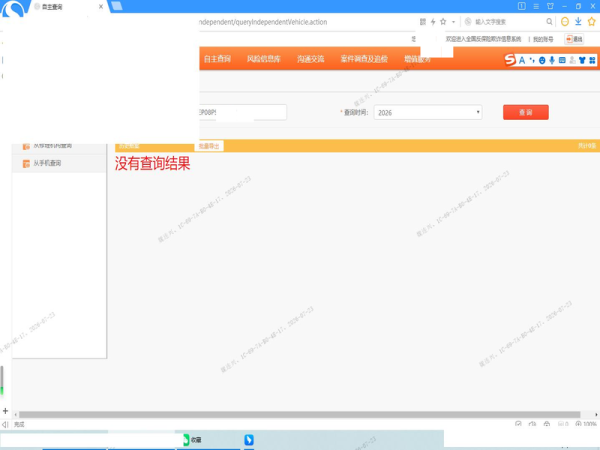Toggle Sogou punctuation mode icon

[532, 60]
